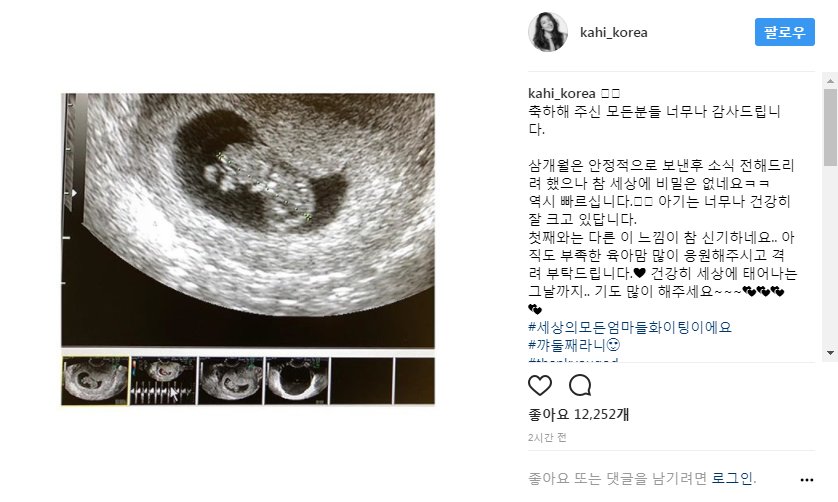Click kahi_korea name in caption

tap(561, 94)
